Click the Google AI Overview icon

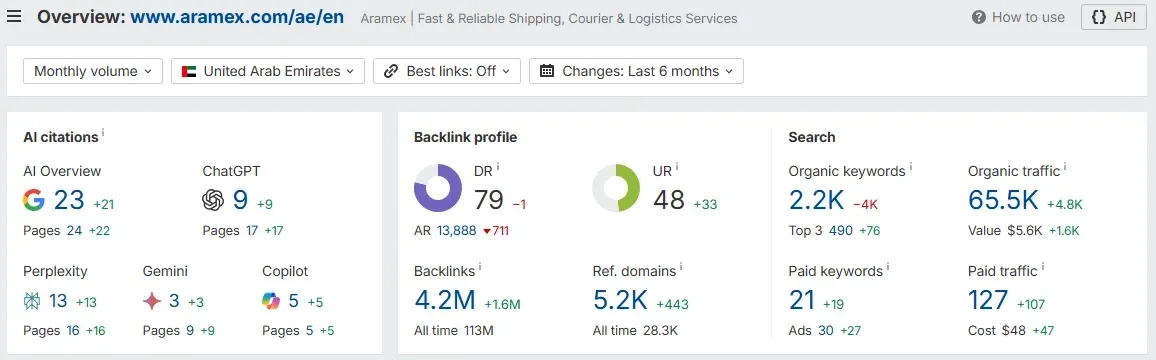(34, 200)
